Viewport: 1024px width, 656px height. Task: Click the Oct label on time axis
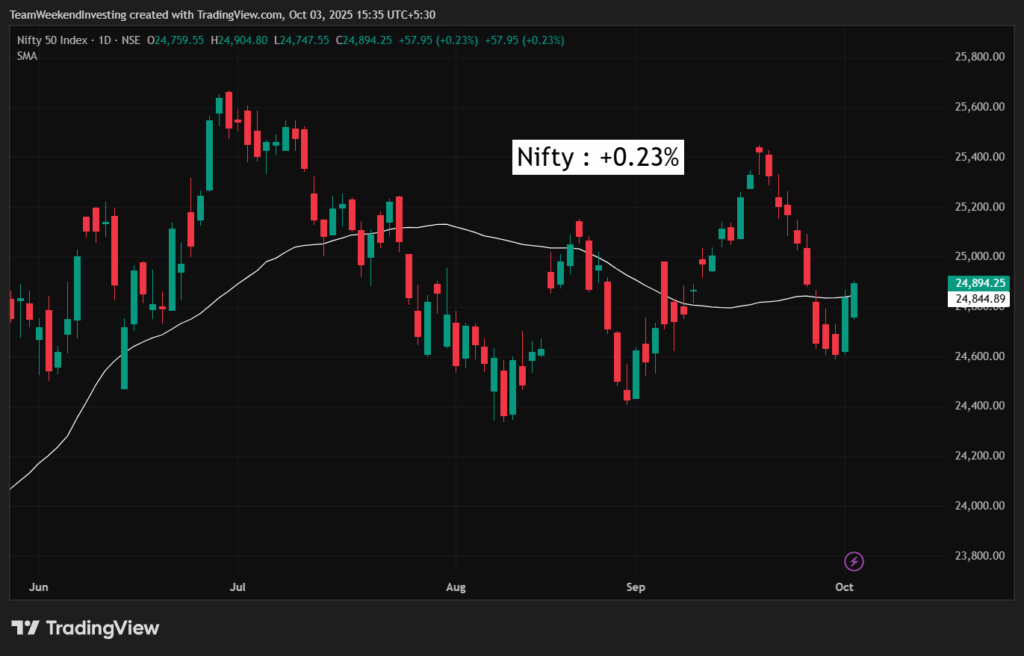844,587
